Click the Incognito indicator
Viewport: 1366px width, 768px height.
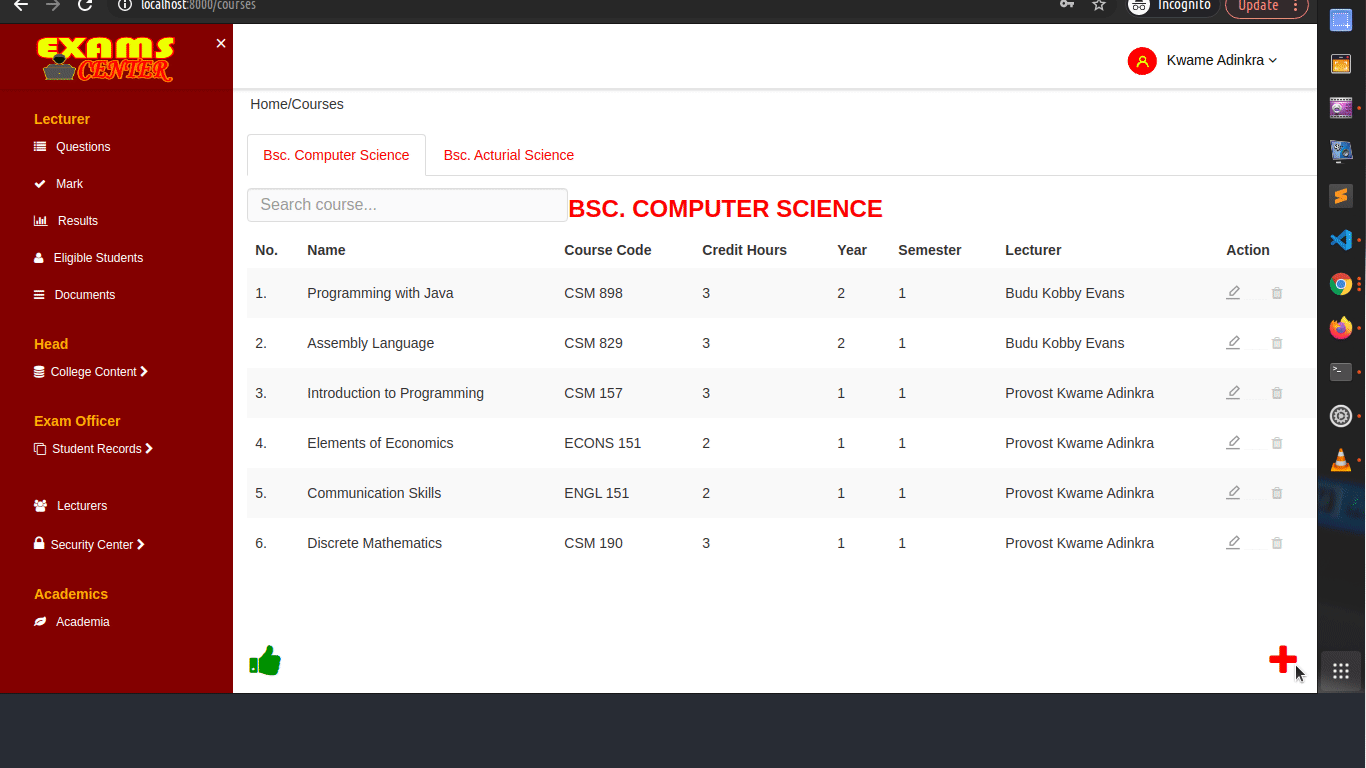click(1173, 6)
